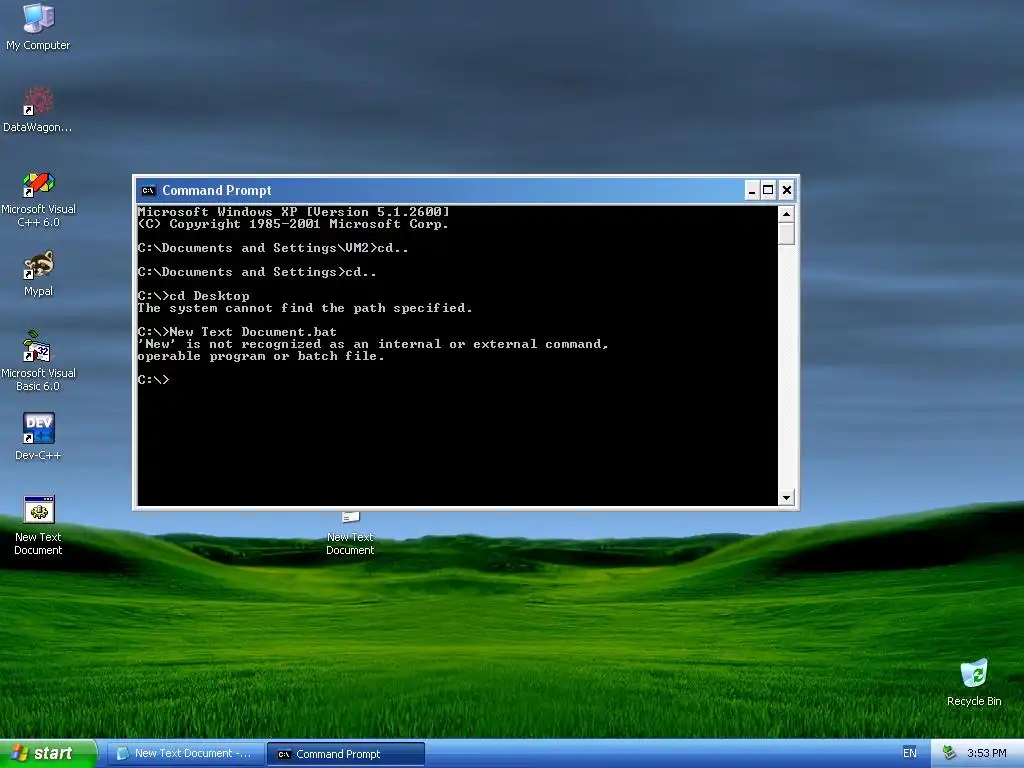
Task: Click the 'Microsoft Windows XP [Version 5.1.2600]' line
Action: click(x=294, y=212)
